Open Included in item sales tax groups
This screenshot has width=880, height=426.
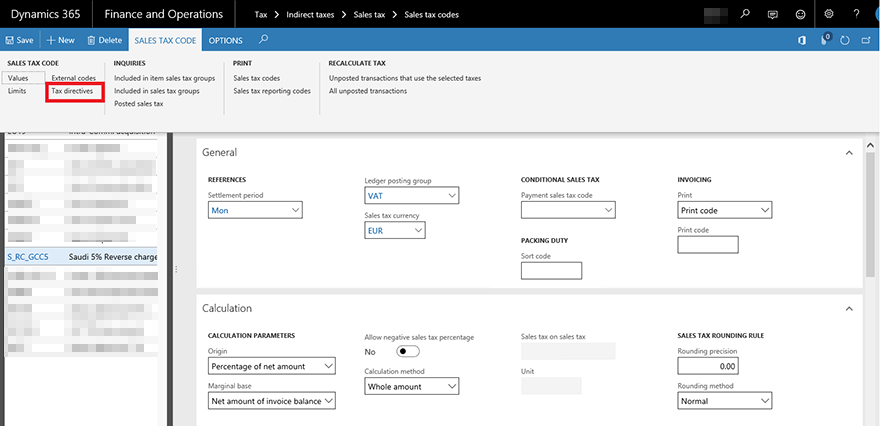click(x=164, y=78)
